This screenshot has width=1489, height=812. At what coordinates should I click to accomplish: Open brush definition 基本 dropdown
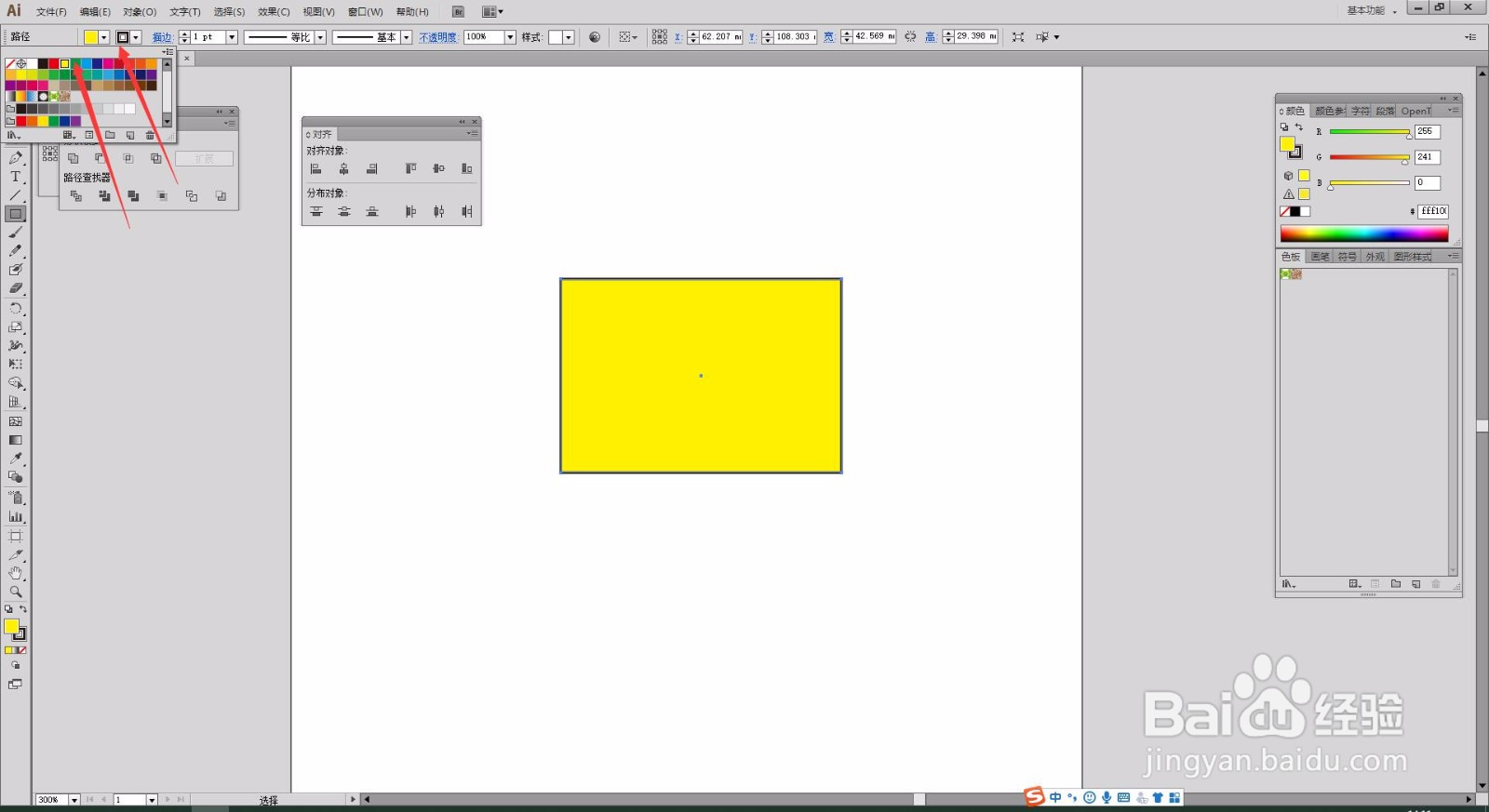pos(406,37)
